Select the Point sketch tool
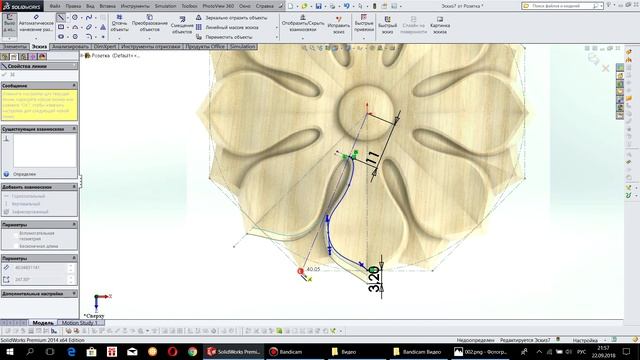The height and width of the screenshot is (360, 640). (103, 36)
